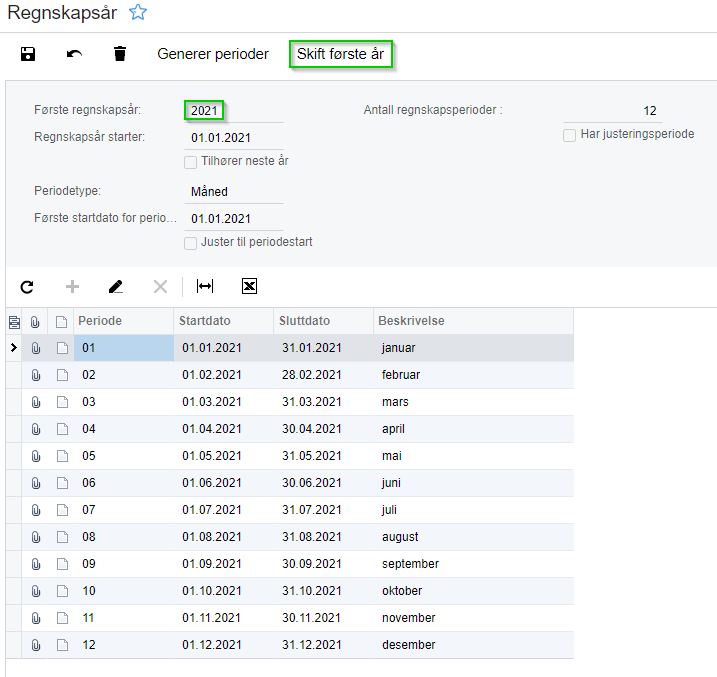717x677 pixels.
Task: Select period cell 01
Action: 123,348
